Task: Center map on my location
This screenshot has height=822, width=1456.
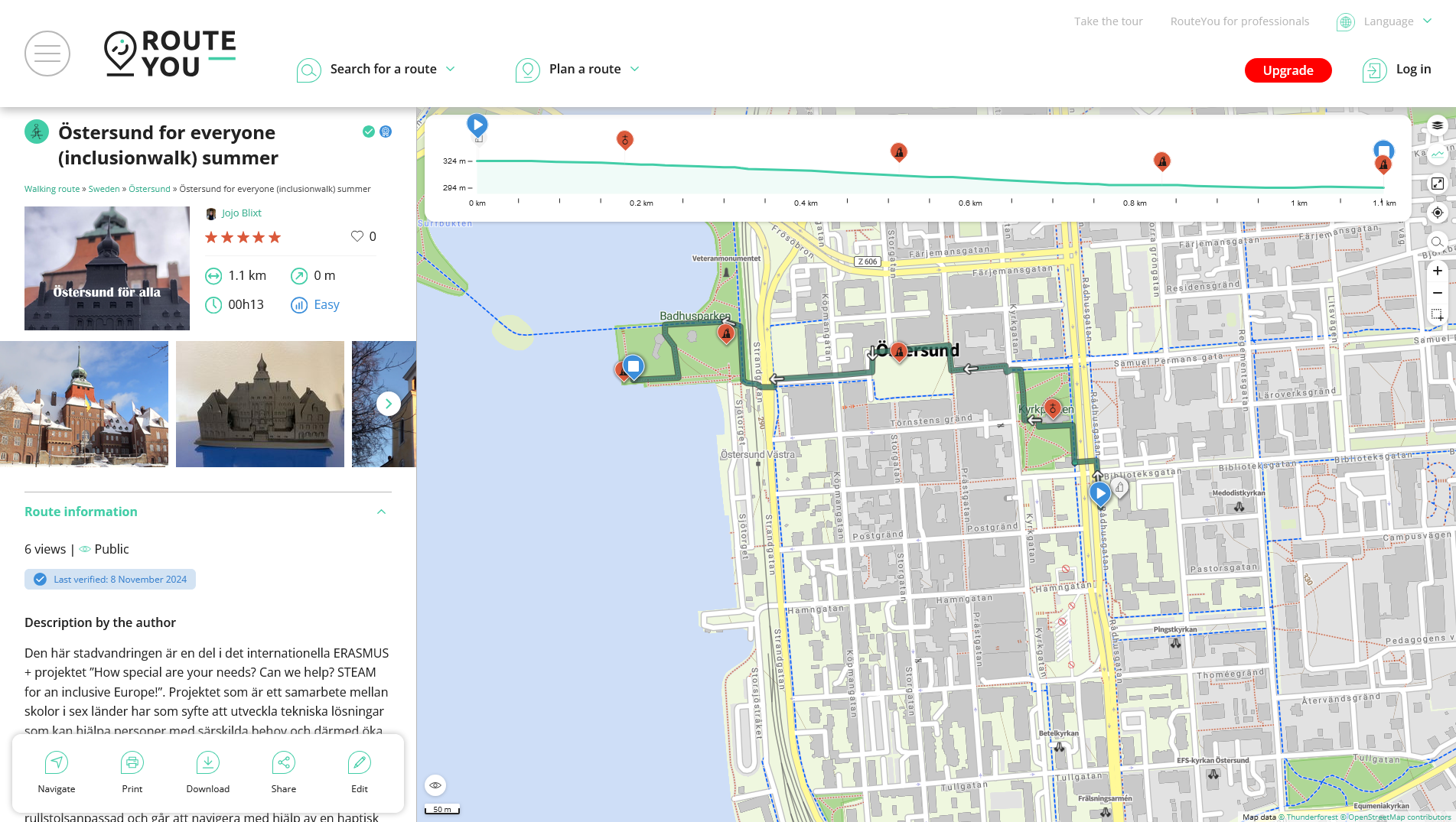Action: pos(1438,213)
